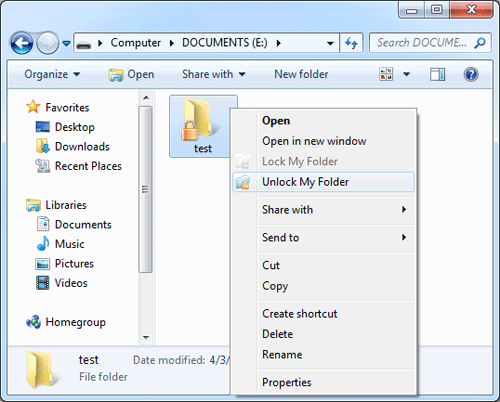This screenshot has height=402, width=500.
Task: Click the change view icon
Action: pos(386,74)
